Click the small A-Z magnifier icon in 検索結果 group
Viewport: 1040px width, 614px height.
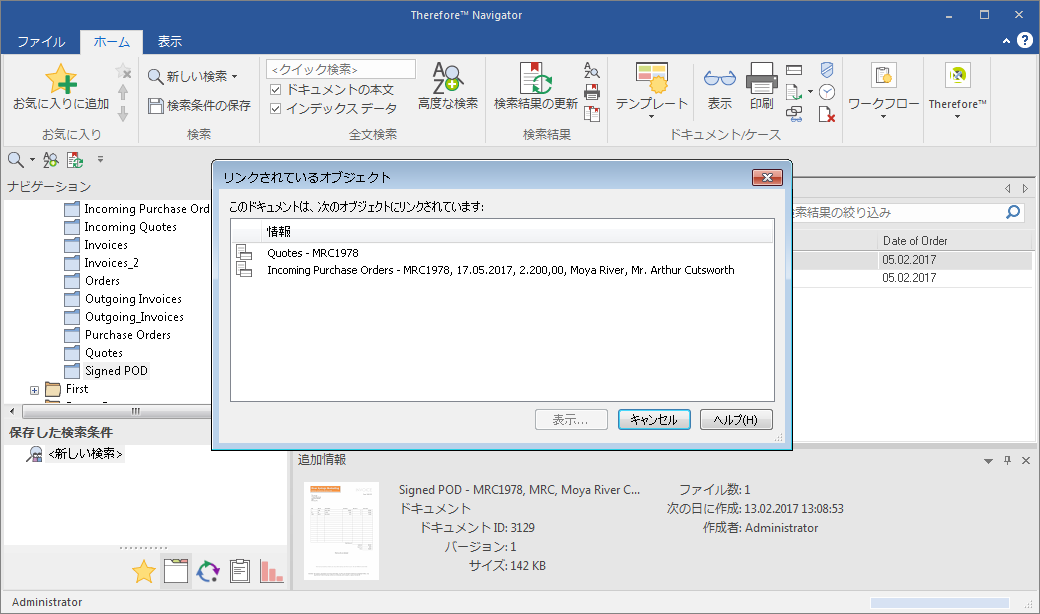click(x=592, y=70)
